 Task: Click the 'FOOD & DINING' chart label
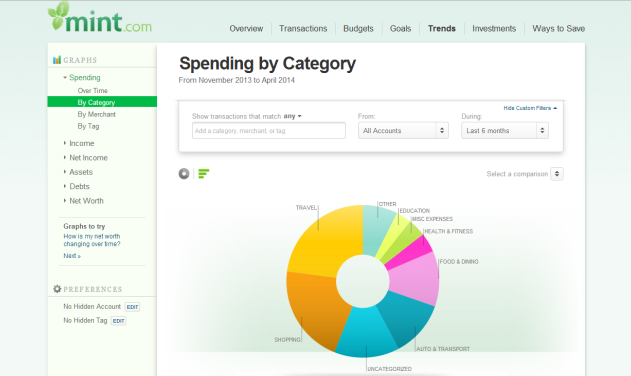(x=459, y=262)
